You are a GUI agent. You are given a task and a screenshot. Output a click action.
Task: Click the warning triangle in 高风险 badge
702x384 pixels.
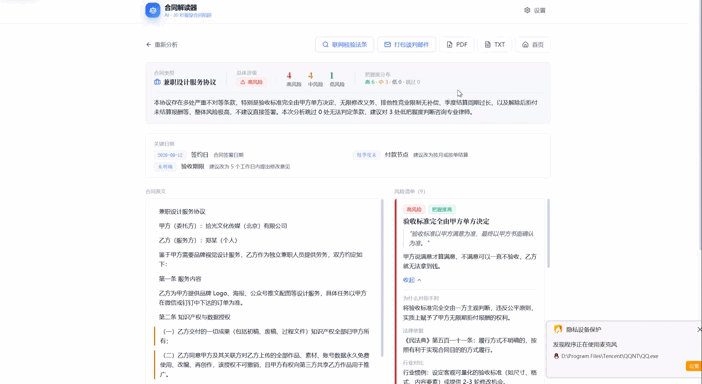pyautogui.click(x=243, y=82)
